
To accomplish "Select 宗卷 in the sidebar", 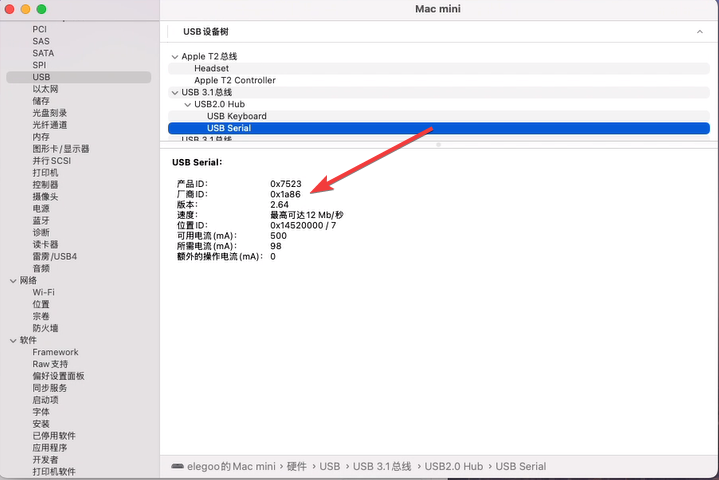I will pos(41,316).
